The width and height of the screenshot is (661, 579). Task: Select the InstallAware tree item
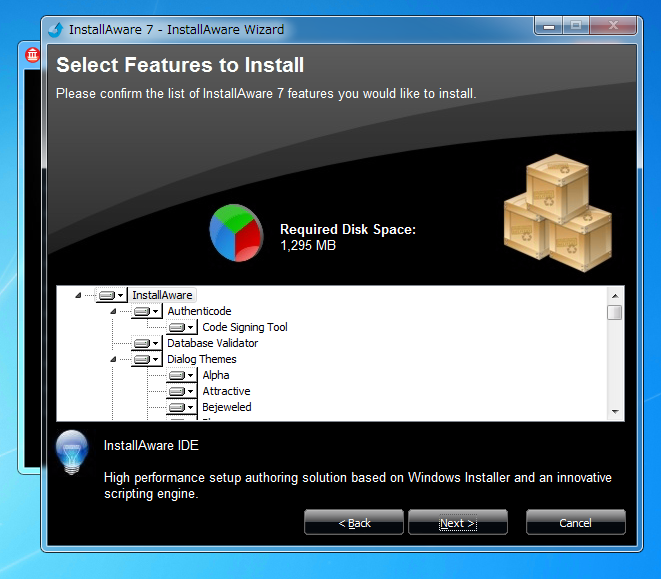tap(162, 295)
